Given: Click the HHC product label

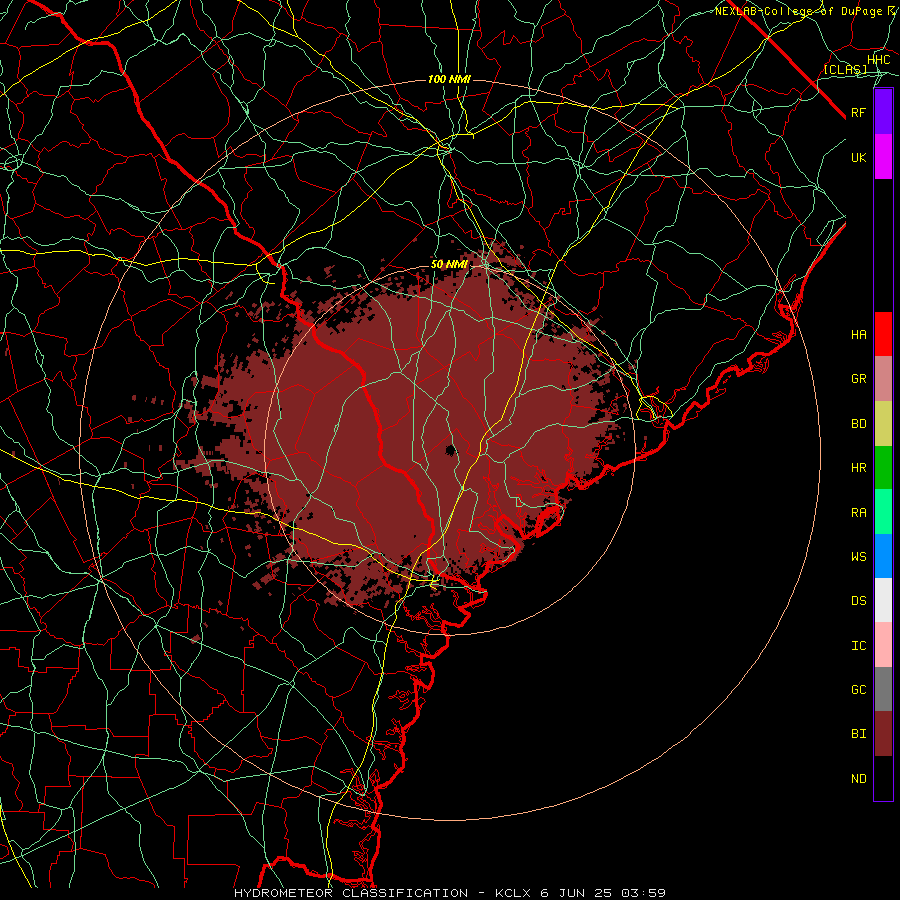Looking at the screenshot, I should pyautogui.click(x=878, y=60).
